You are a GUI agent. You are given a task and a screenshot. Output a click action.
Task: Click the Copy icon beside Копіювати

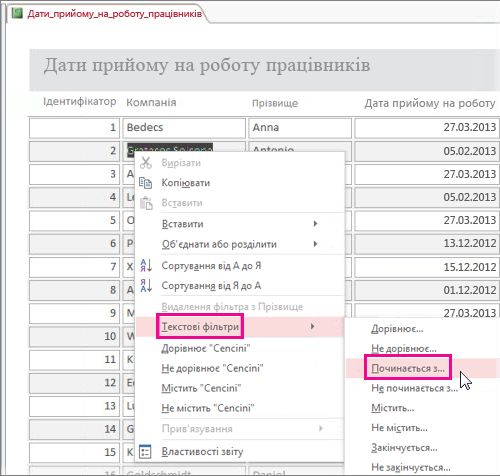tap(145, 183)
